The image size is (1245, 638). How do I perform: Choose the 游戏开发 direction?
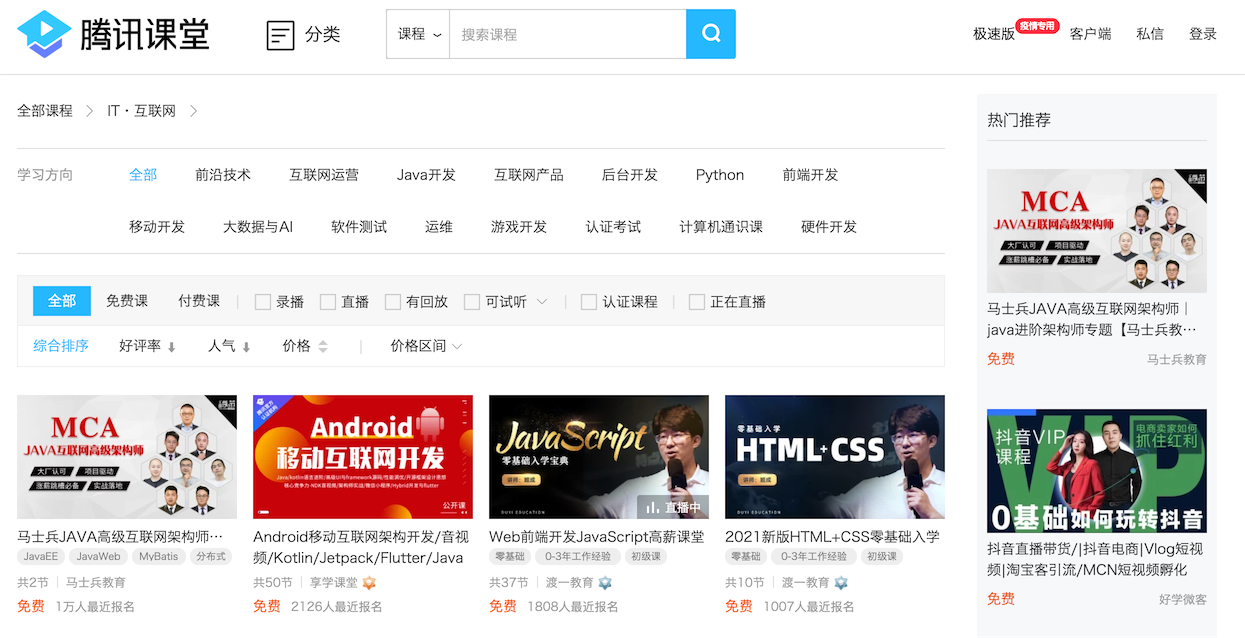[x=519, y=227]
